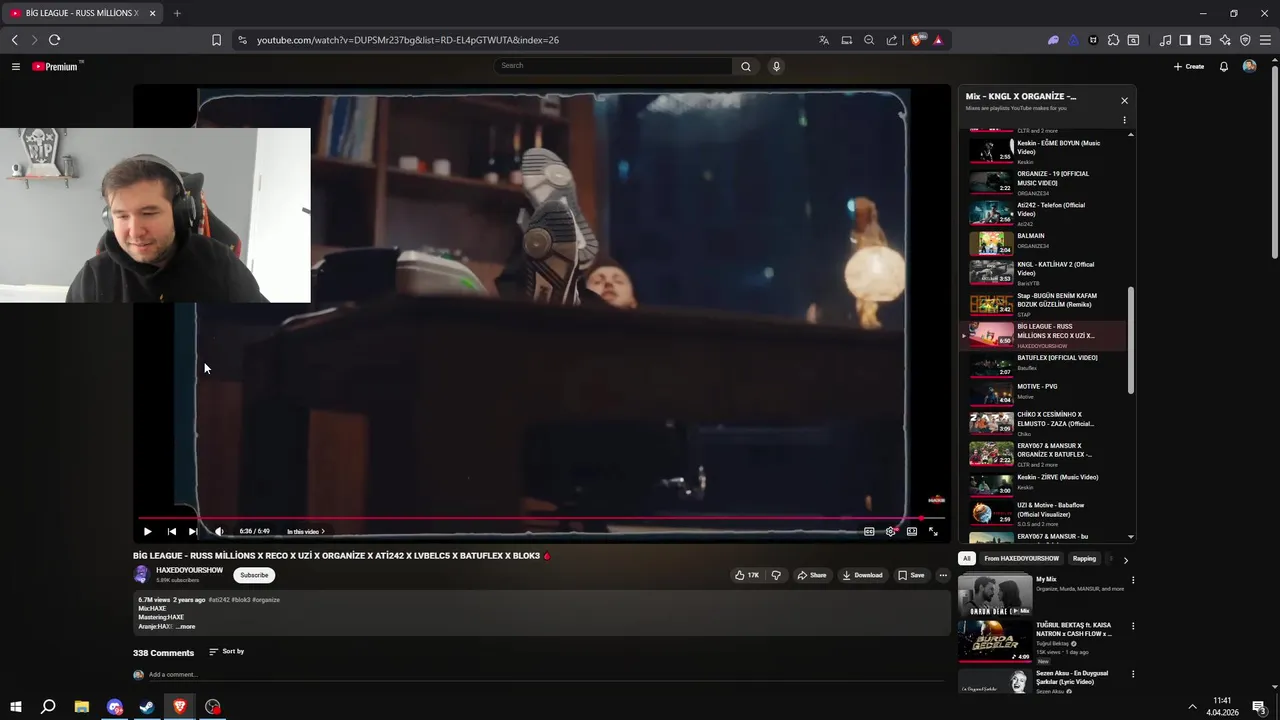Select 'Keskin - ZİRVE (Music Video)' playlist item

click(1043, 484)
